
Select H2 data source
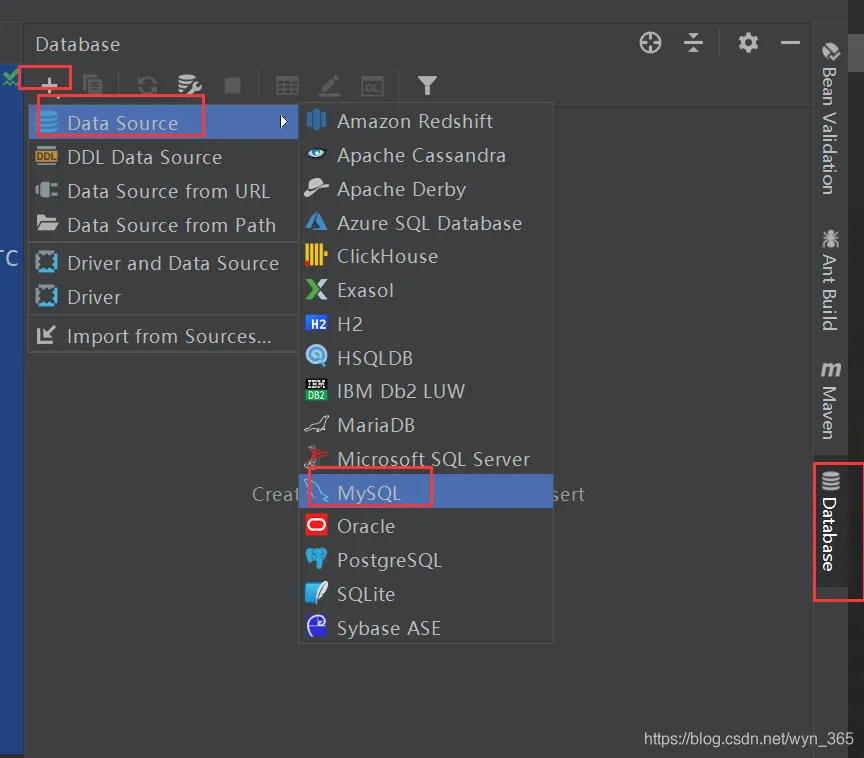(x=426, y=324)
